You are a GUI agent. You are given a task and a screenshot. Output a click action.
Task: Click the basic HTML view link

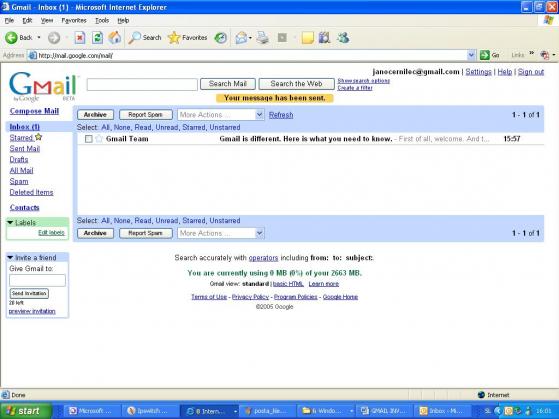[x=288, y=284]
